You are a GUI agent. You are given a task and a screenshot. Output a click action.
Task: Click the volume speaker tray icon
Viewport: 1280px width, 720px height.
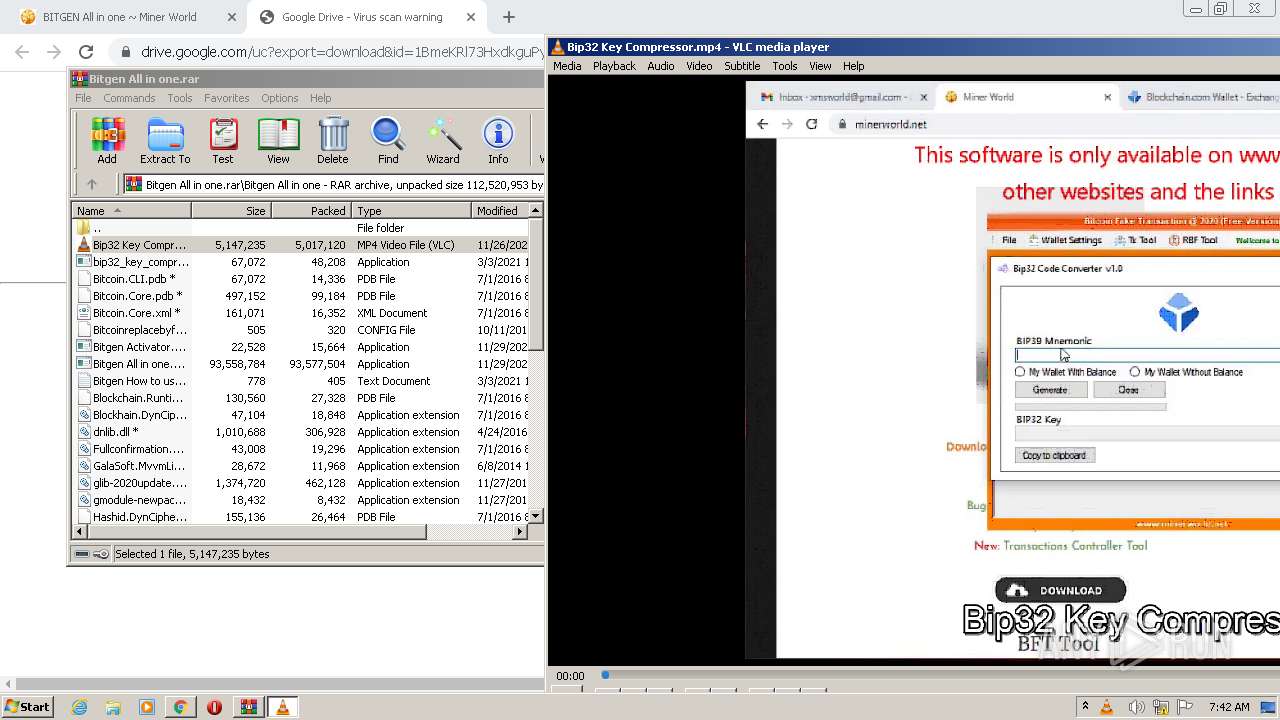point(1136,707)
